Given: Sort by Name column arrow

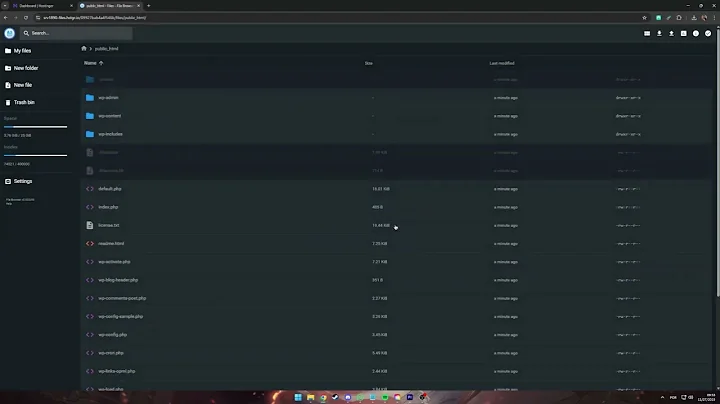Looking at the screenshot, I should point(101,63).
